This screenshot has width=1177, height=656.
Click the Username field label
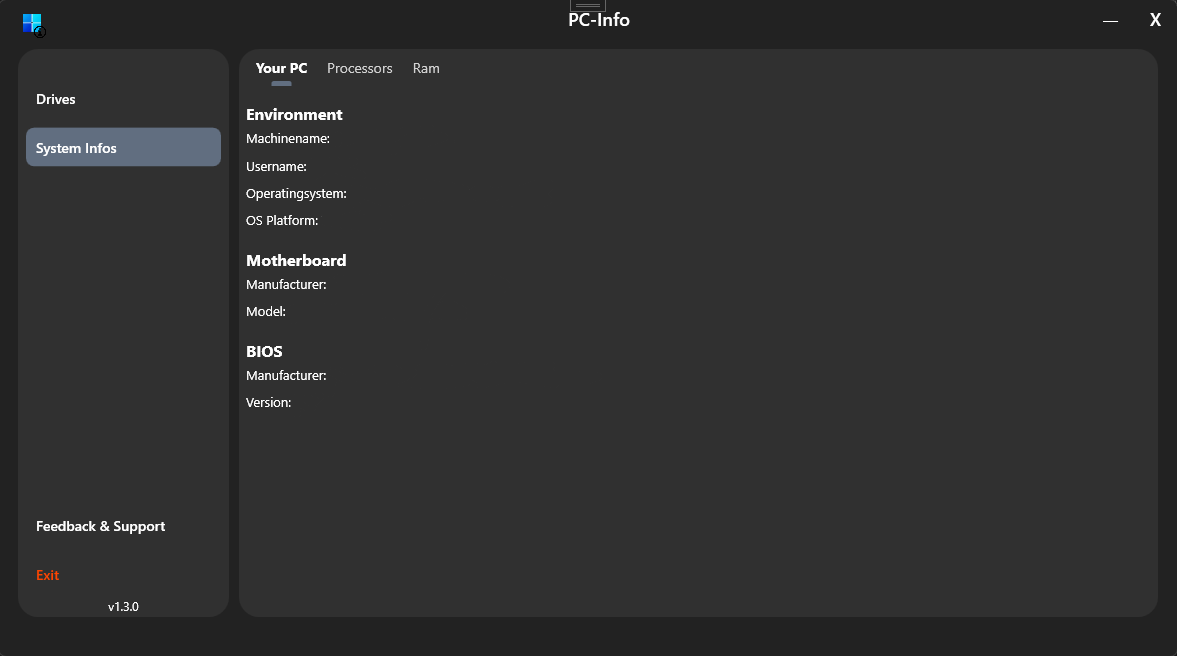pos(276,166)
